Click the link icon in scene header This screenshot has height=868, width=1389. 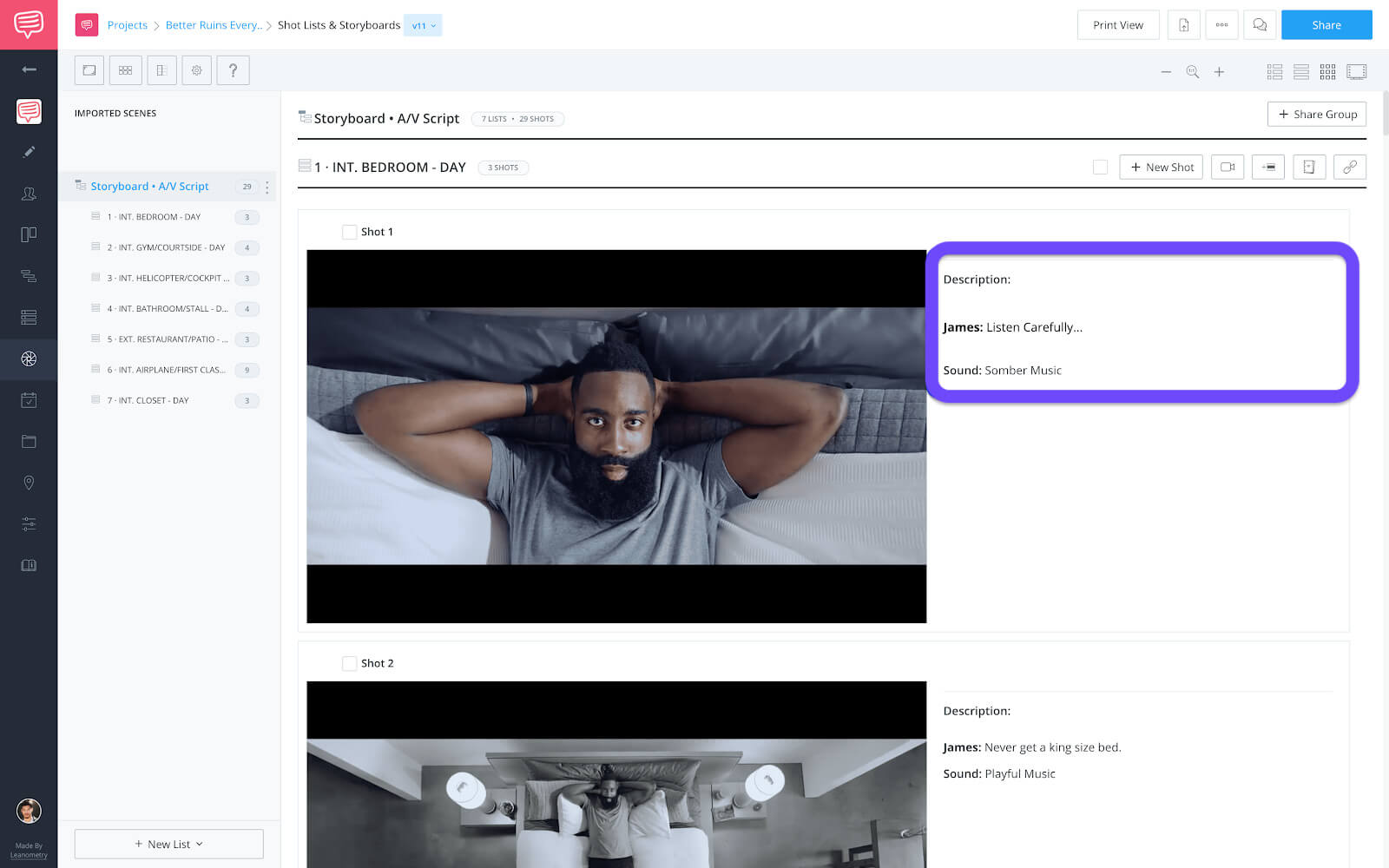1350,167
